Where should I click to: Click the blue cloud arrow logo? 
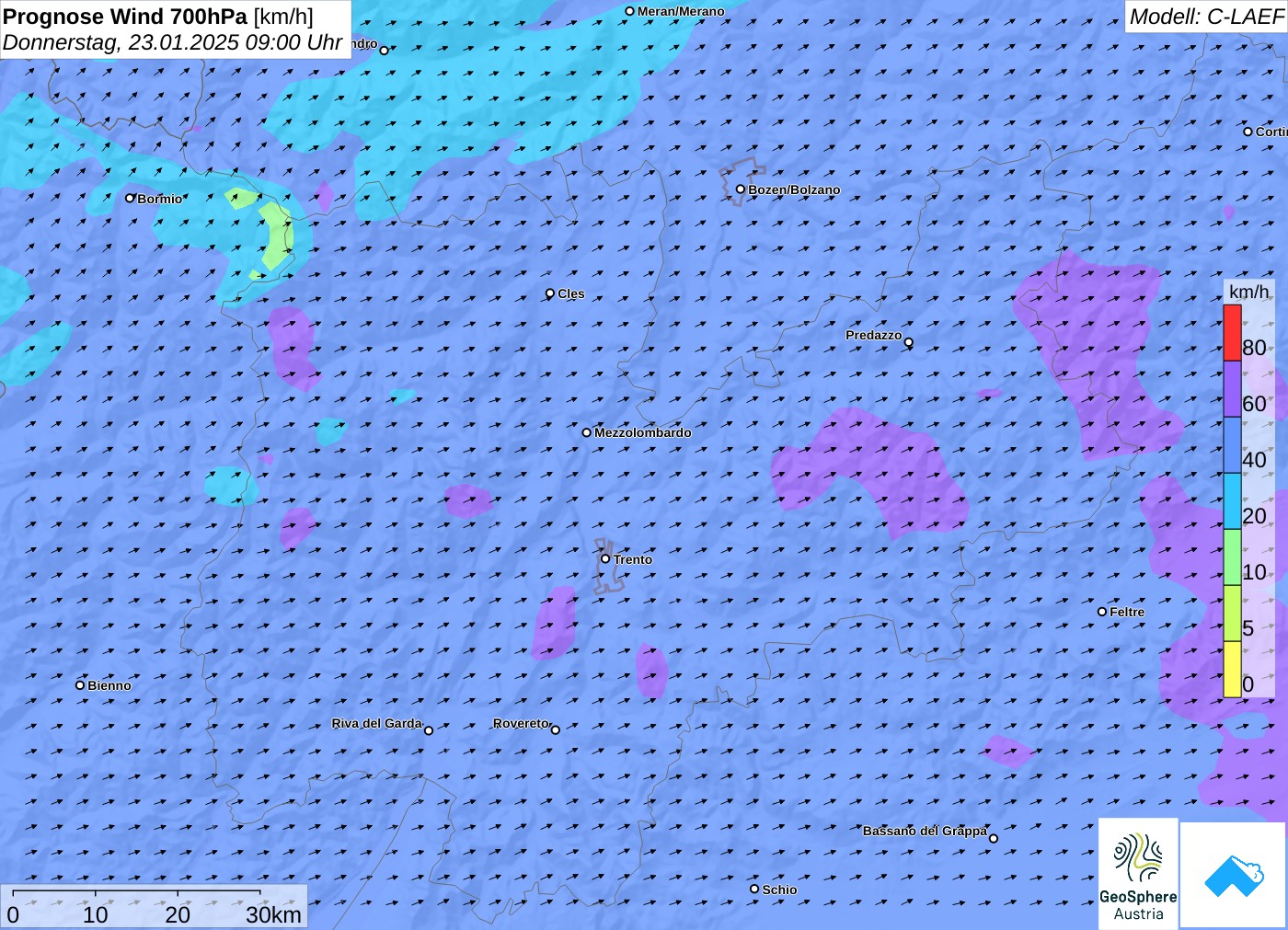[x=1234, y=875]
